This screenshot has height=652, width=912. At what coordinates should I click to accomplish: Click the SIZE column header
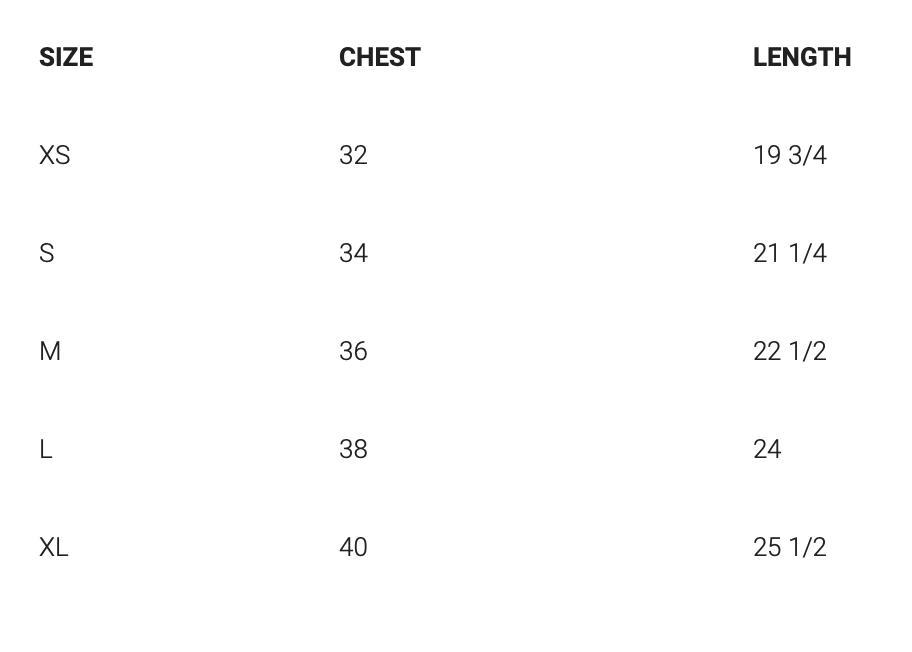tap(66, 58)
